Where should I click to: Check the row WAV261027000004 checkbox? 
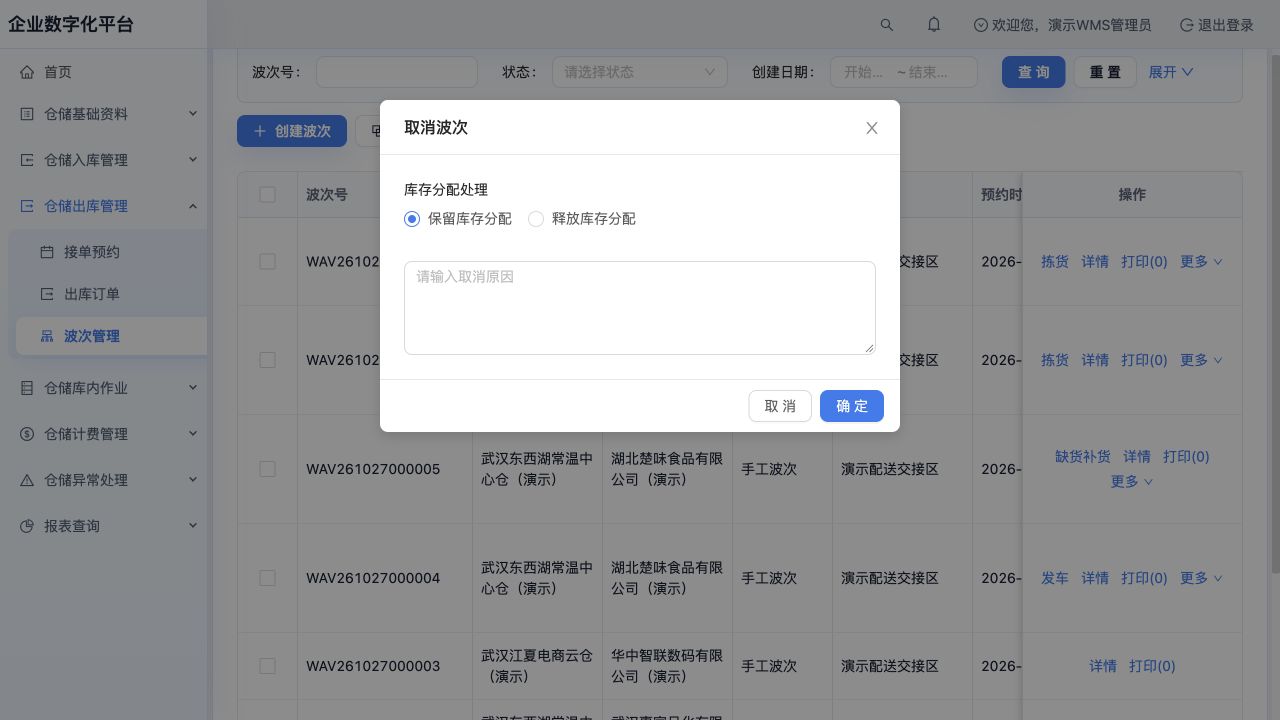267,578
